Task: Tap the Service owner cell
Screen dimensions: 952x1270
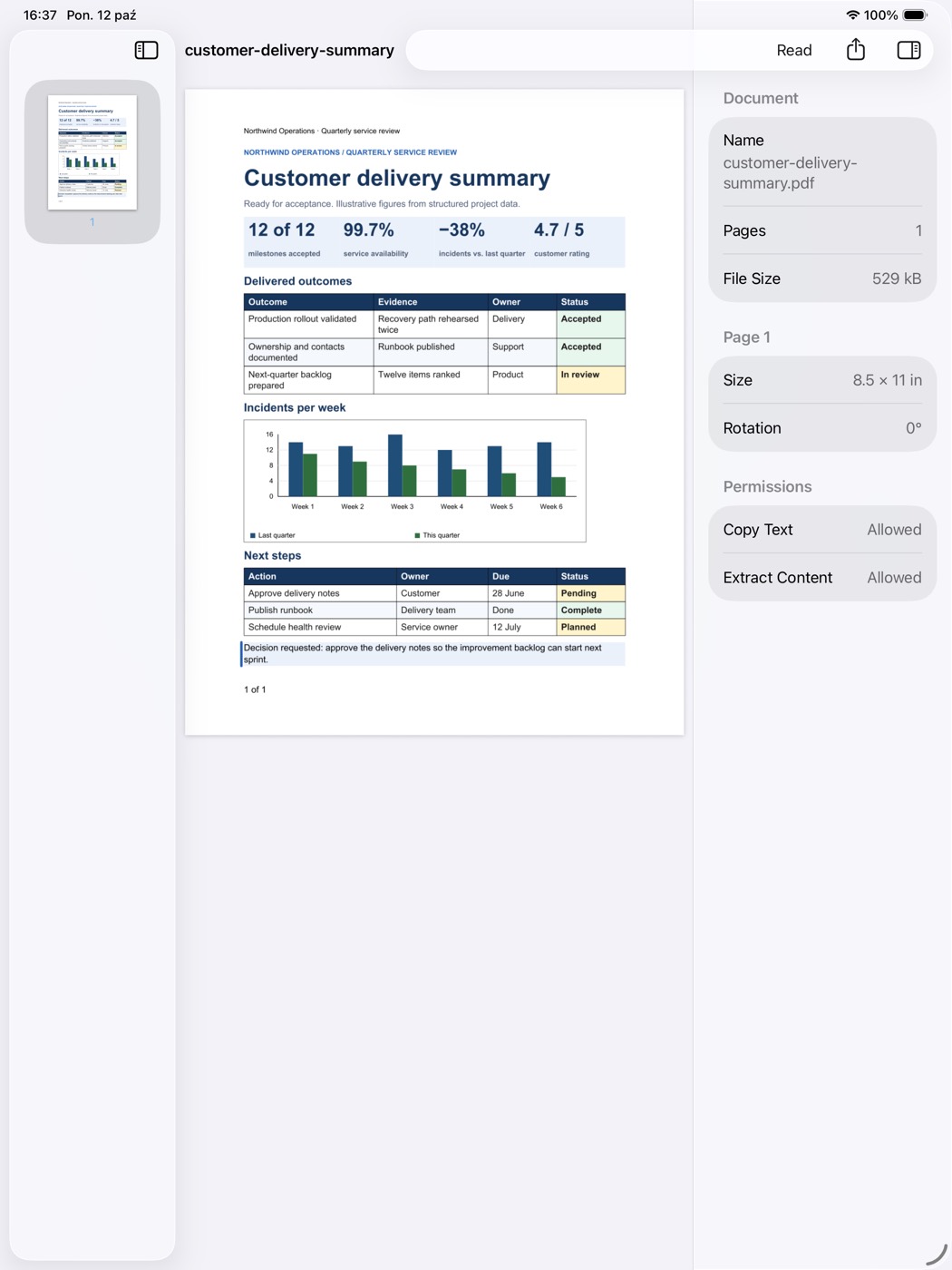Action: (x=442, y=627)
